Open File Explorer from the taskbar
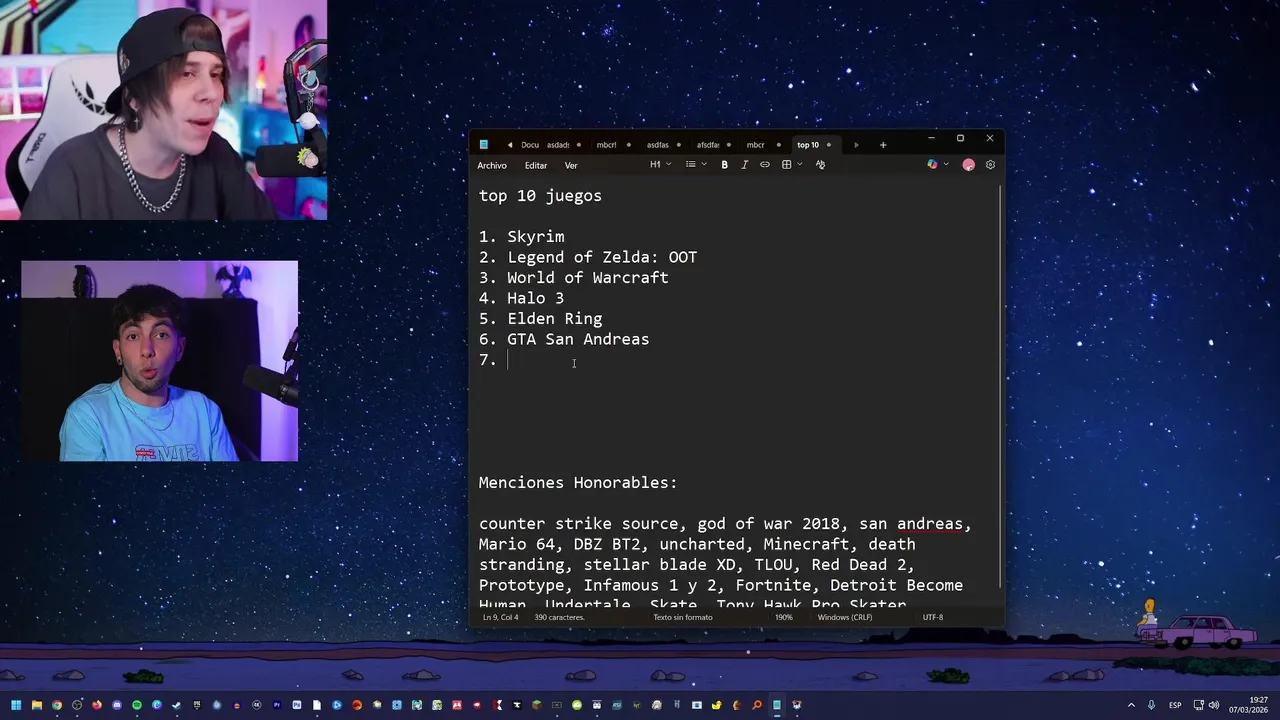Viewport: 1280px width, 720px height. (37, 705)
